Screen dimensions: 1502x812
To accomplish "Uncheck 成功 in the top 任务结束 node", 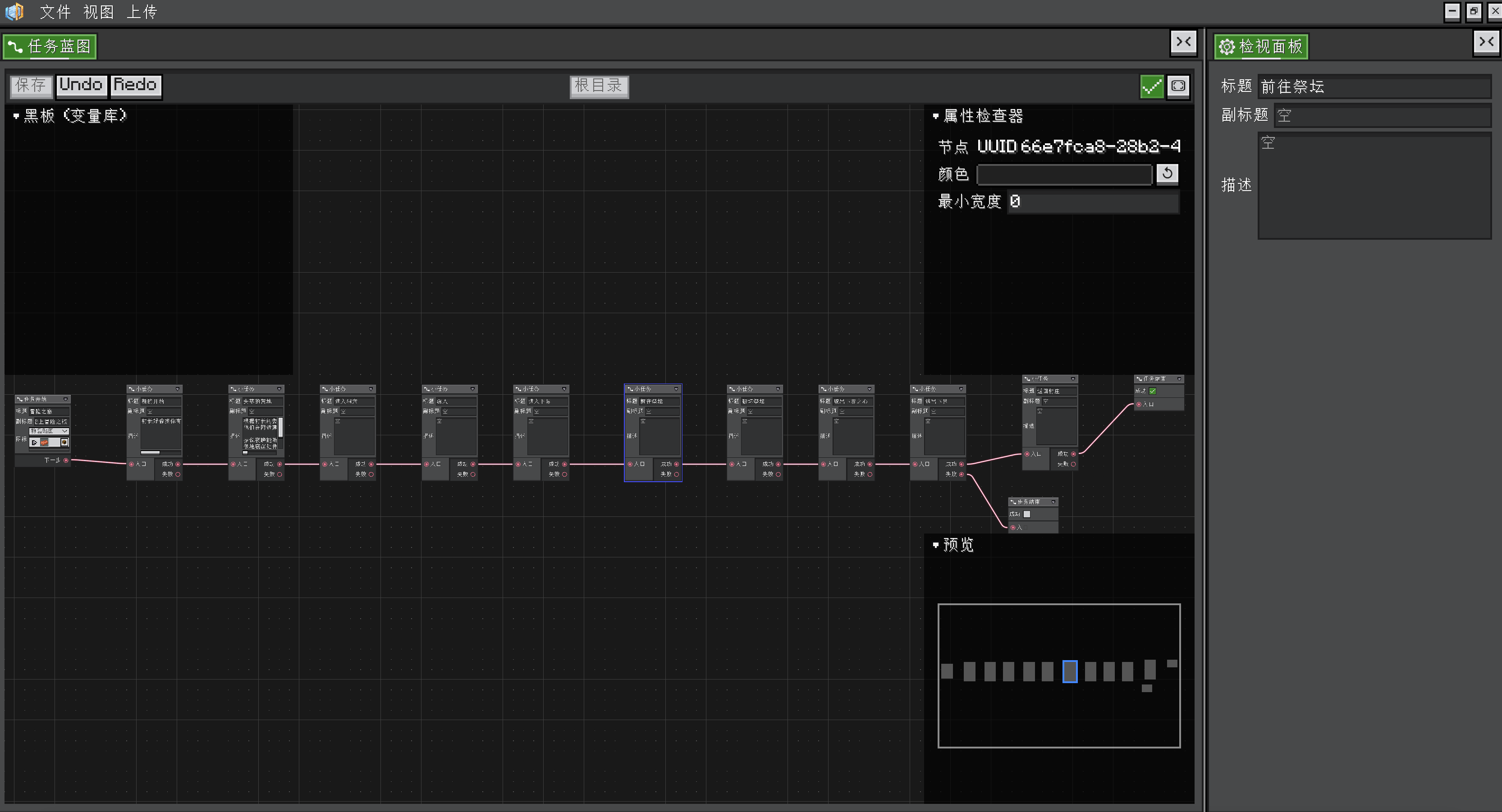I will pyautogui.click(x=1153, y=391).
